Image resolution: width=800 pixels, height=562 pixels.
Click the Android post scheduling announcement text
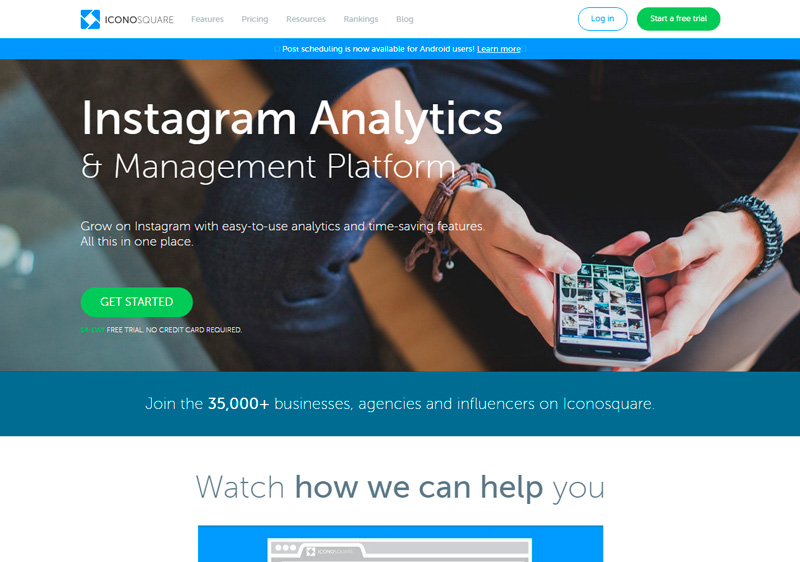378,49
